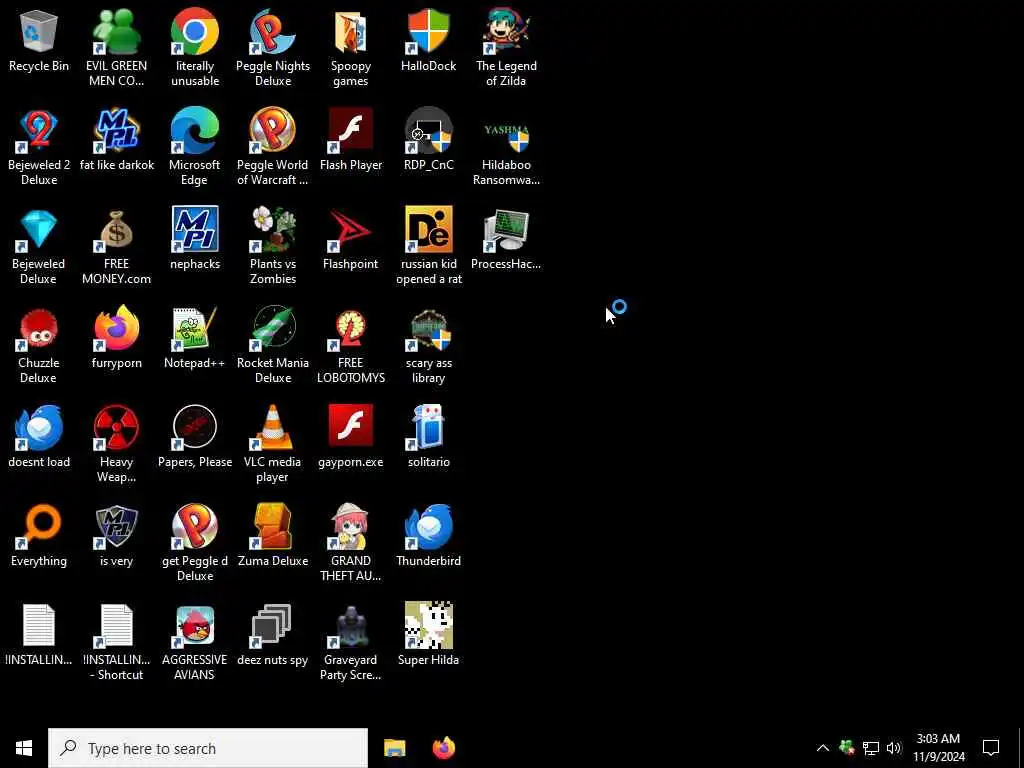The height and width of the screenshot is (768, 1024).
Task: Open the volume speaker tray icon
Action: coord(894,748)
